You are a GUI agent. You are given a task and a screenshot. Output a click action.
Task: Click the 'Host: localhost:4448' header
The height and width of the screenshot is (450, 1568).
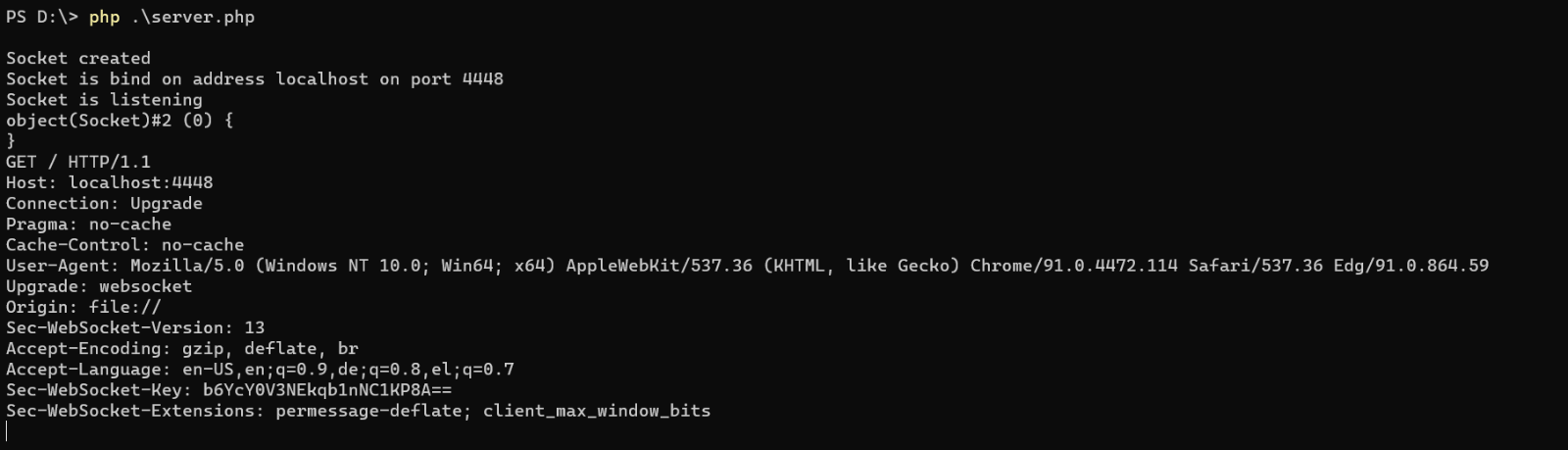(x=109, y=182)
